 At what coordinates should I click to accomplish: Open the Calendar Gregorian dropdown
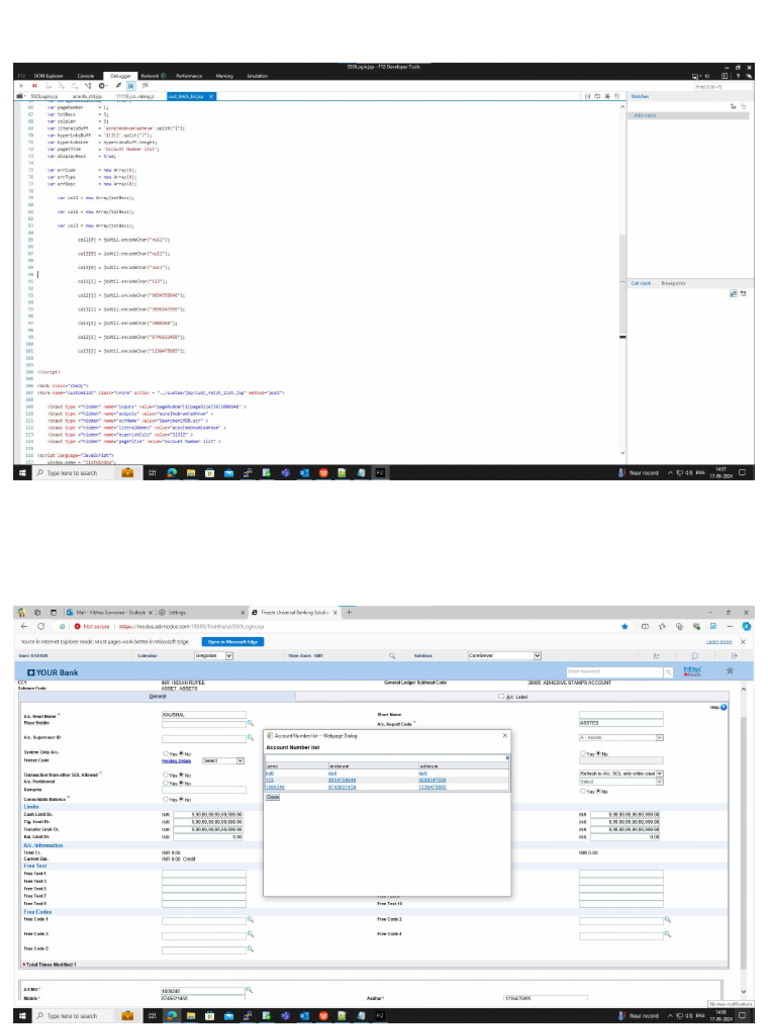[214, 656]
